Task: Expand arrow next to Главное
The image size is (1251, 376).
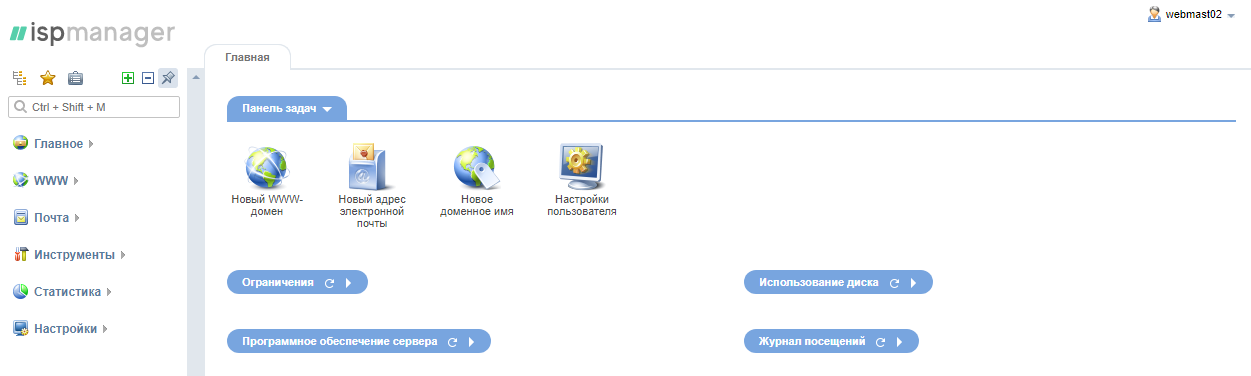Action: pyautogui.click(x=91, y=144)
